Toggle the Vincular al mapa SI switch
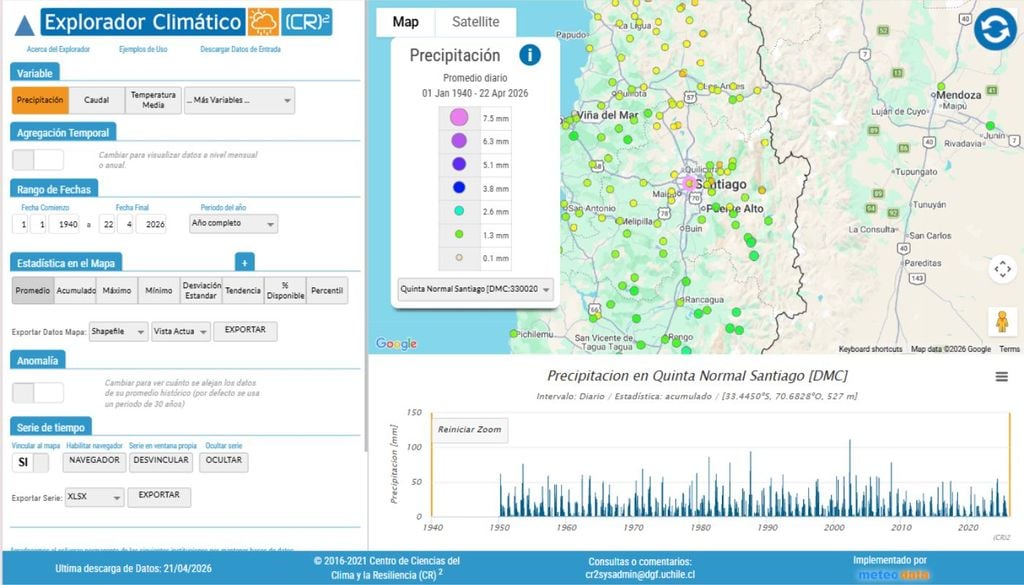Screen dimensions: 1024x585 (32, 462)
